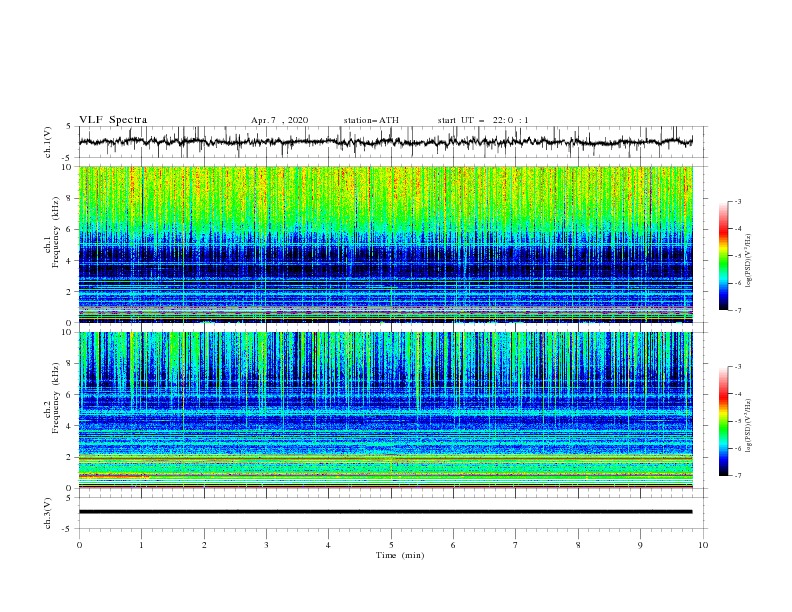792x612 pixels.
Task: Click ch.1 colorbar "log(PSD)(V²/Hz)" label
Action: pos(749,261)
